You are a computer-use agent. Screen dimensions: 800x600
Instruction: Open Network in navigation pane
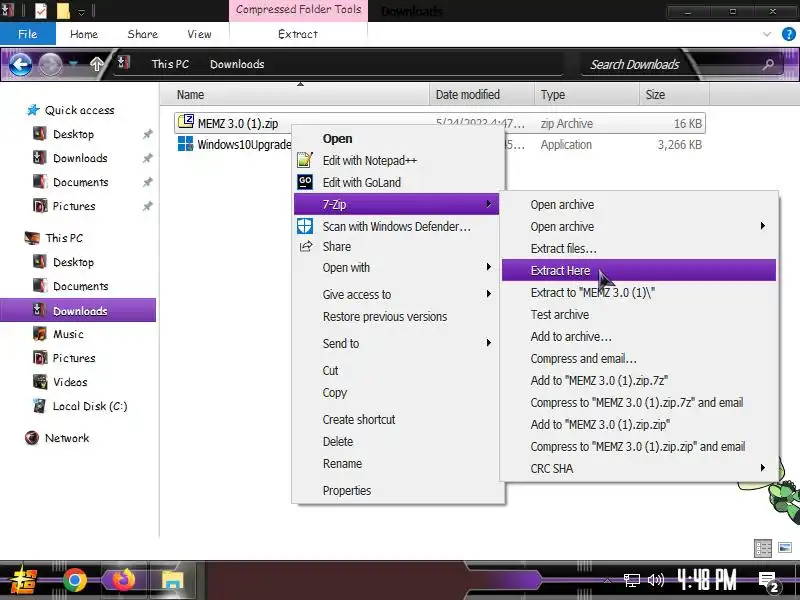click(67, 438)
